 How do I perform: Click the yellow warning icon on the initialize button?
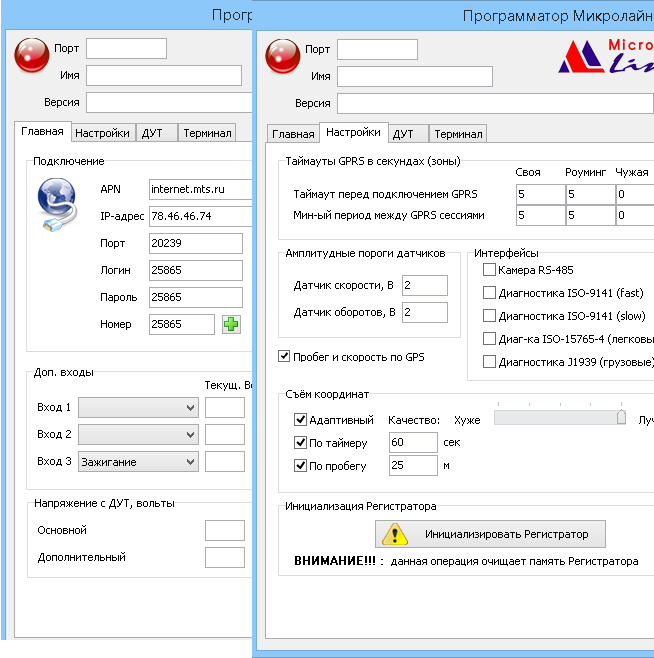pyautogui.click(x=396, y=534)
